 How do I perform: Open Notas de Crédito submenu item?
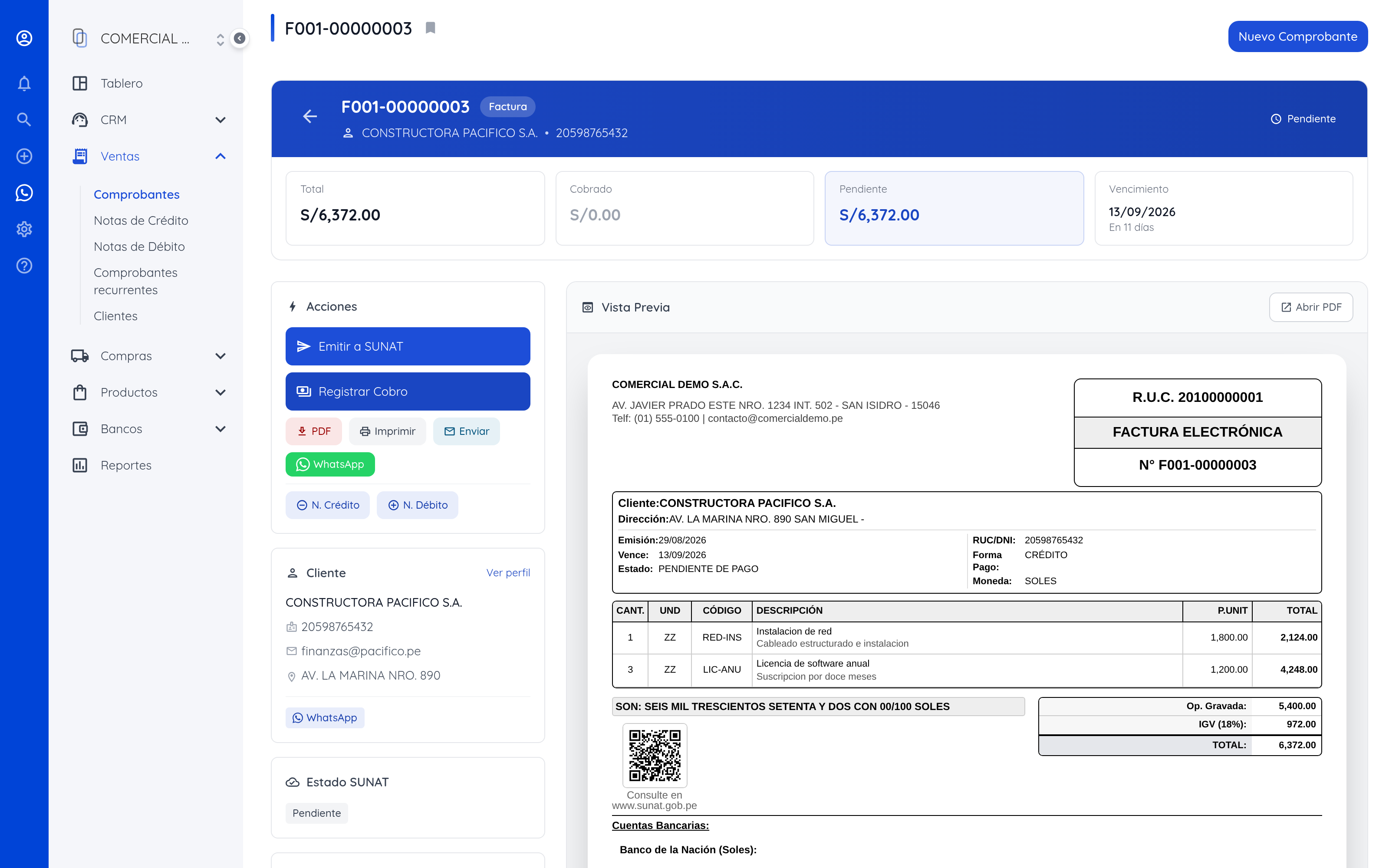point(141,220)
